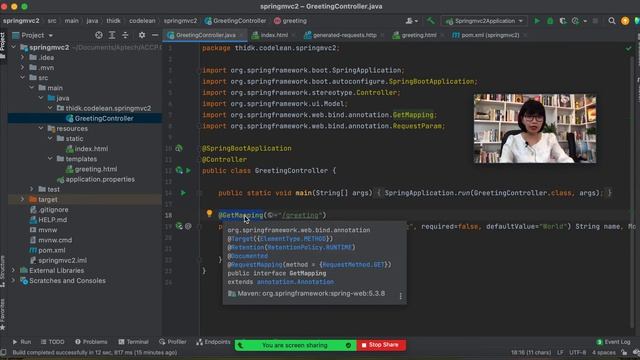
Task: Click the LF line separator in status bar
Action: 560,352
